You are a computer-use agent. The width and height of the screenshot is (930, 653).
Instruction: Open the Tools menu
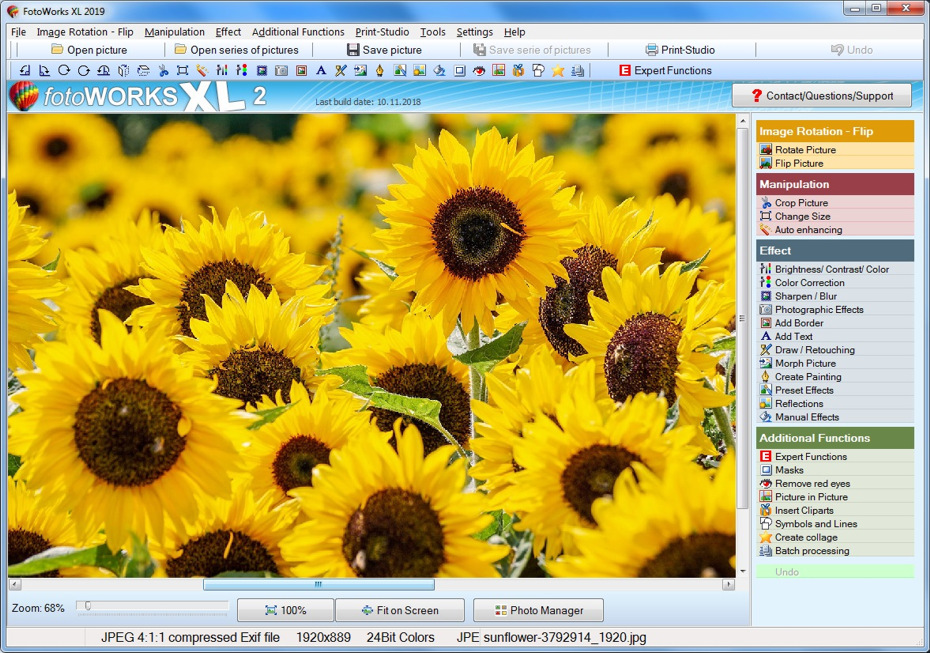[433, 32]
